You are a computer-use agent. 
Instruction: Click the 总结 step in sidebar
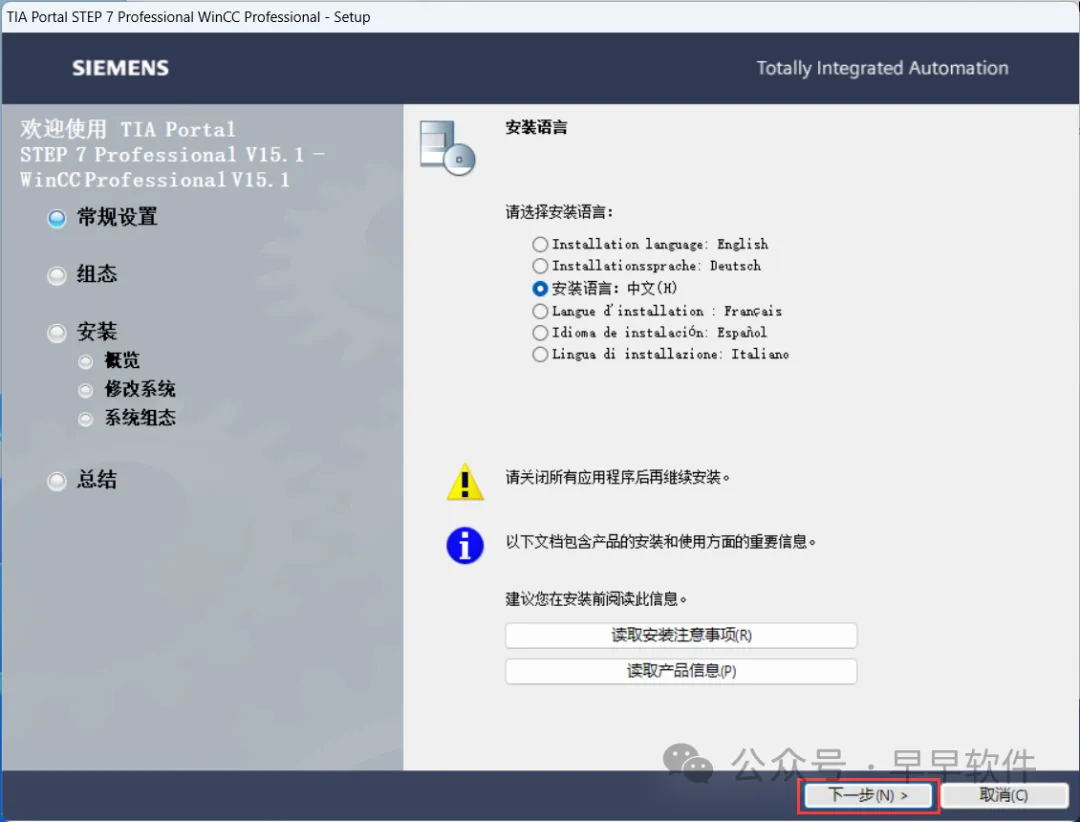coord(97,480)
